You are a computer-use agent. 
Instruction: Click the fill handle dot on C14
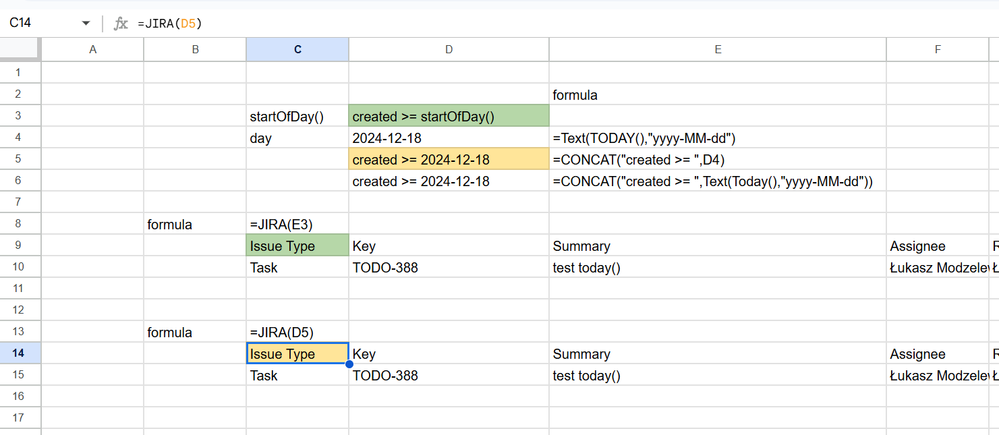click(x=349, y=364)
